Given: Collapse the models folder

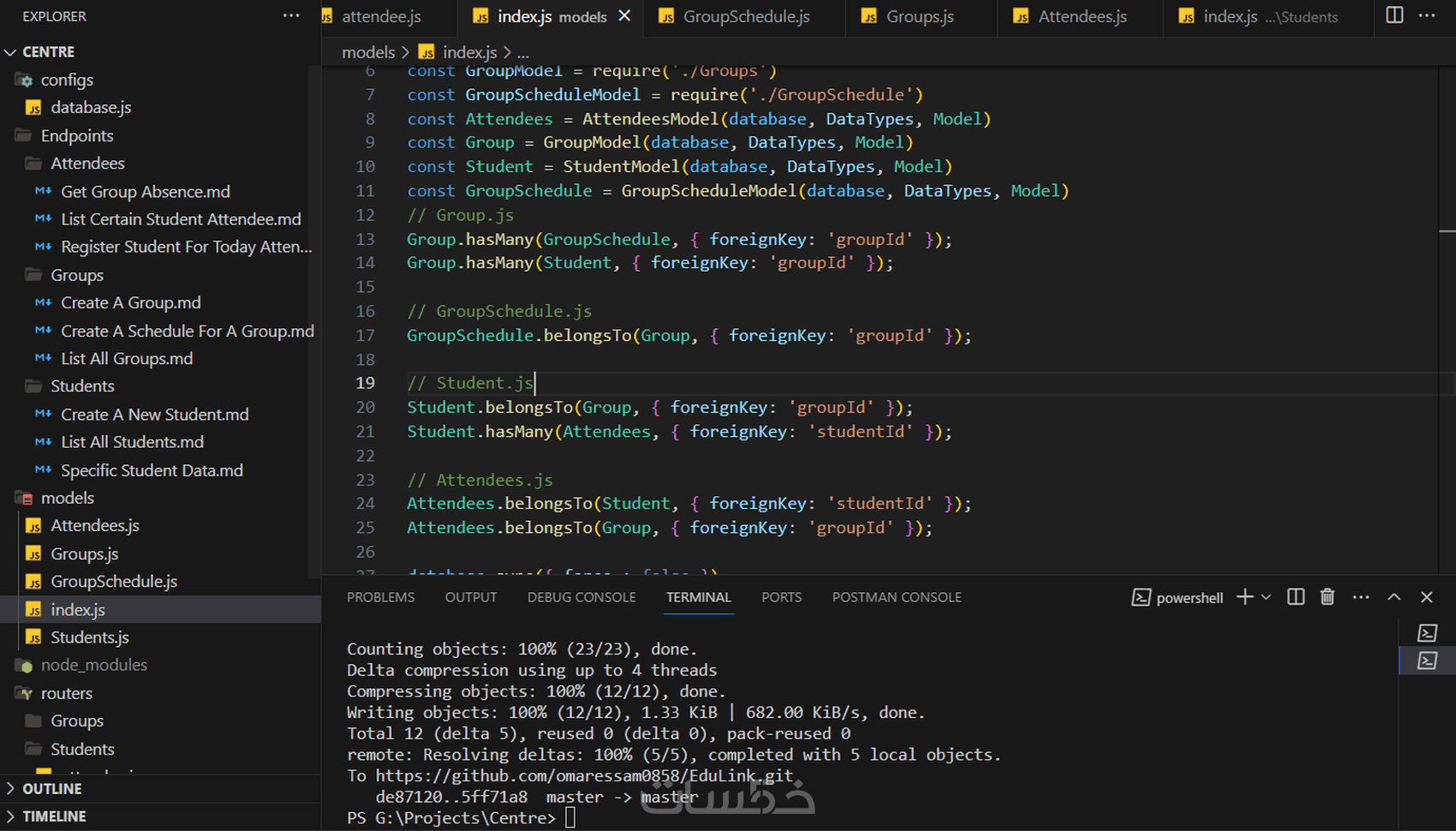Looking at the screenshot, I should (x=160, y=498).
